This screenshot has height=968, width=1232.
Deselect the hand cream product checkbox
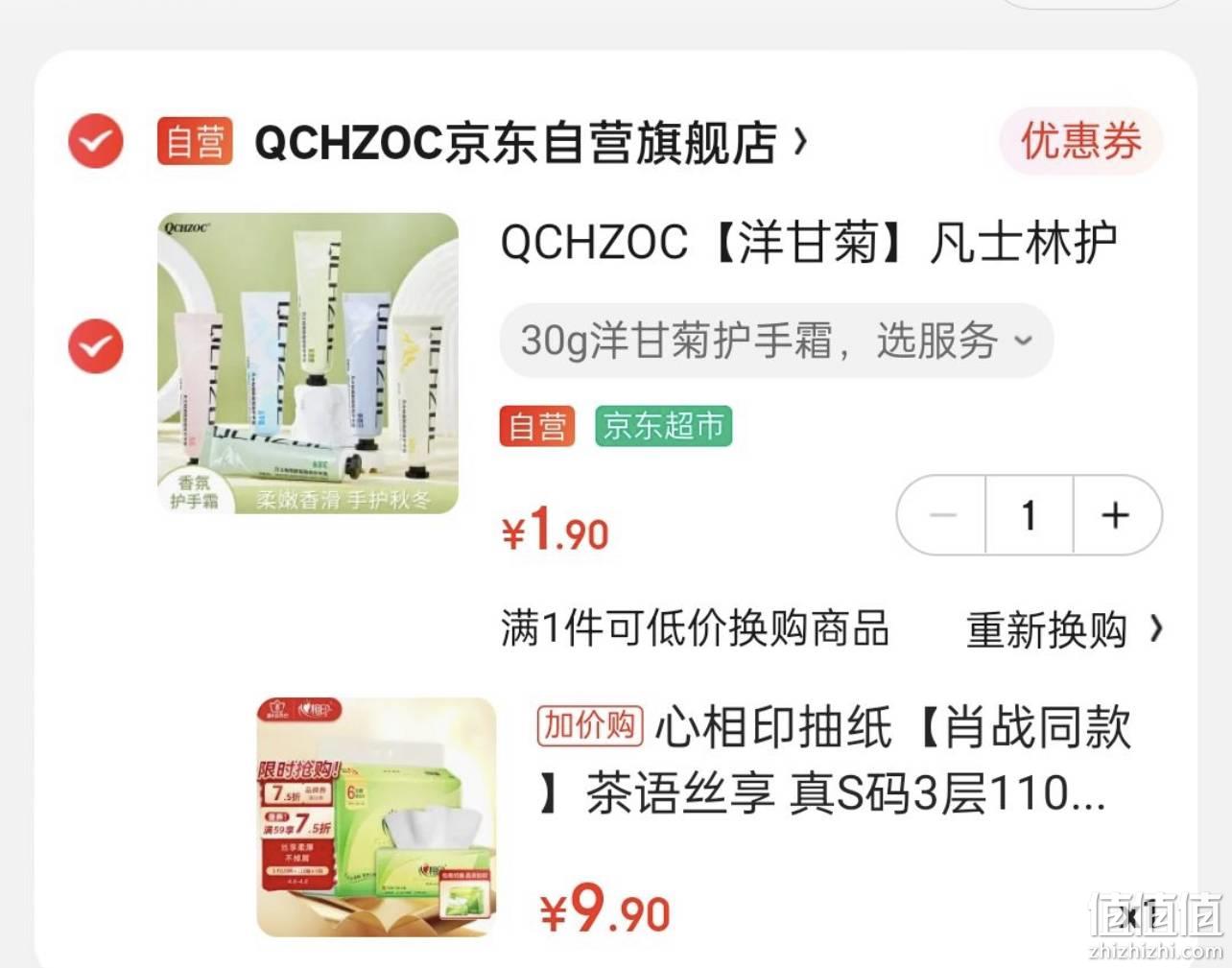(95, 346)
